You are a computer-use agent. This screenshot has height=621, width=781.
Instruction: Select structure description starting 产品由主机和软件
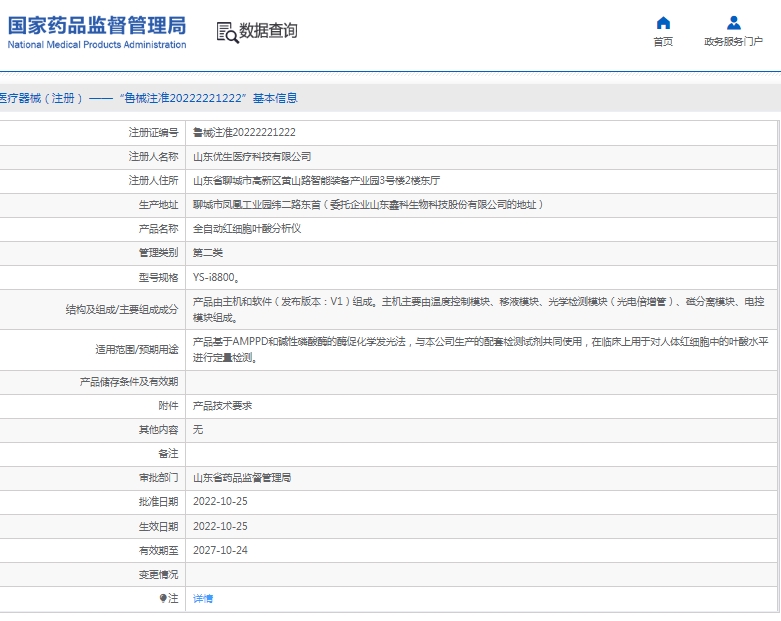point(479,309)
